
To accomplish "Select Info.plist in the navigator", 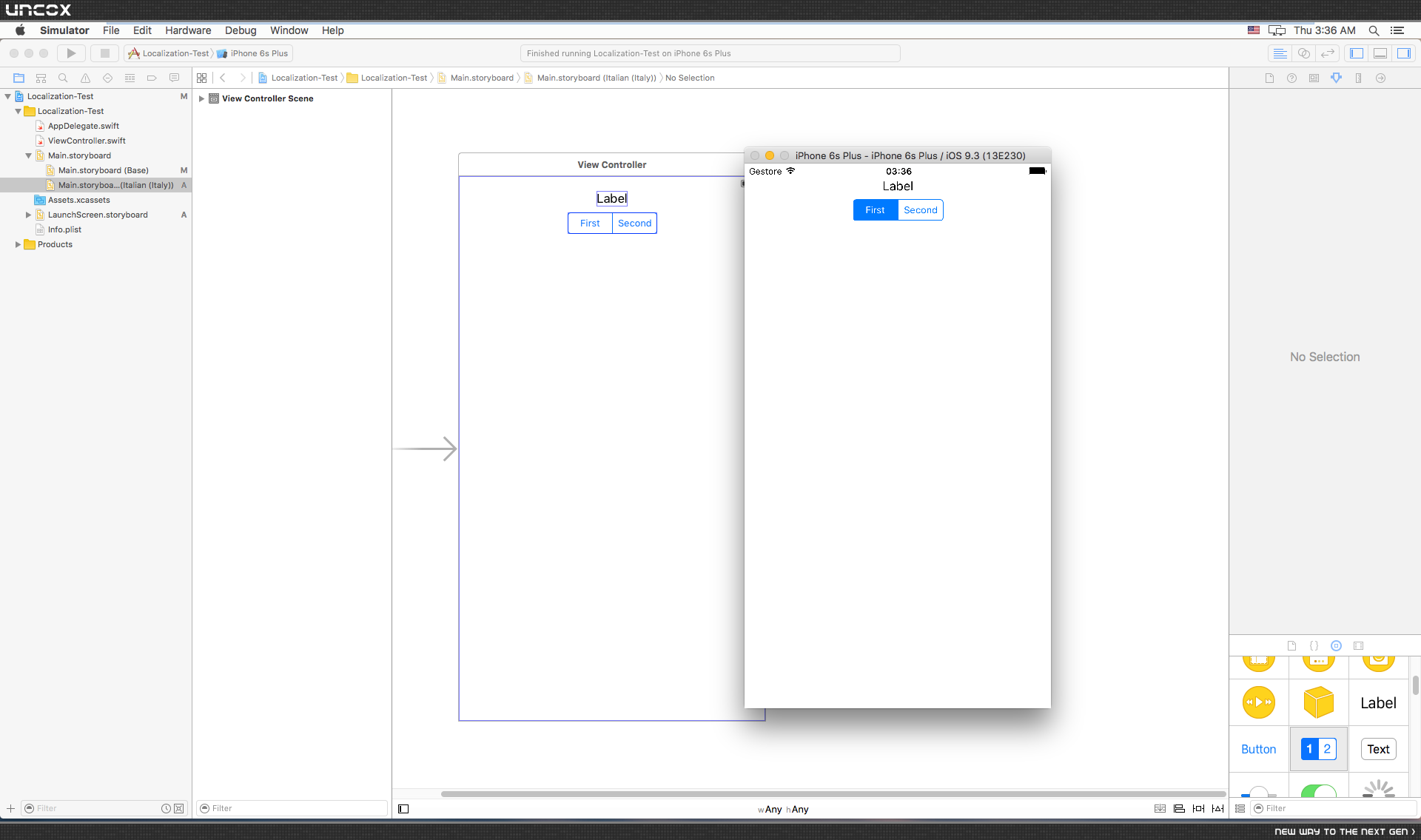I will point(65,229).
